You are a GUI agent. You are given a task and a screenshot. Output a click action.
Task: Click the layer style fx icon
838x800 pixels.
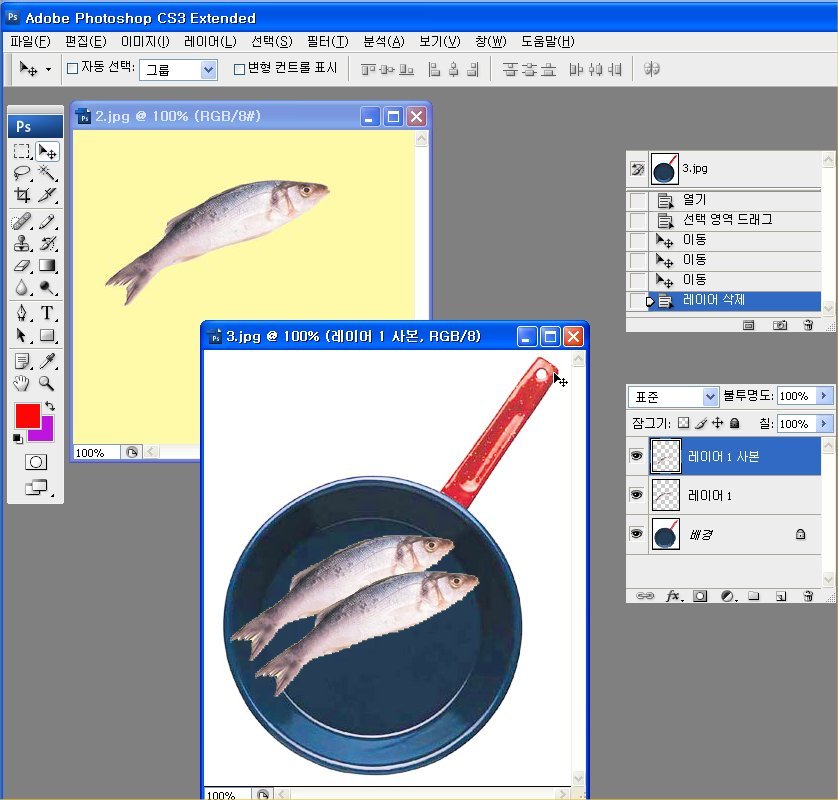673,596
